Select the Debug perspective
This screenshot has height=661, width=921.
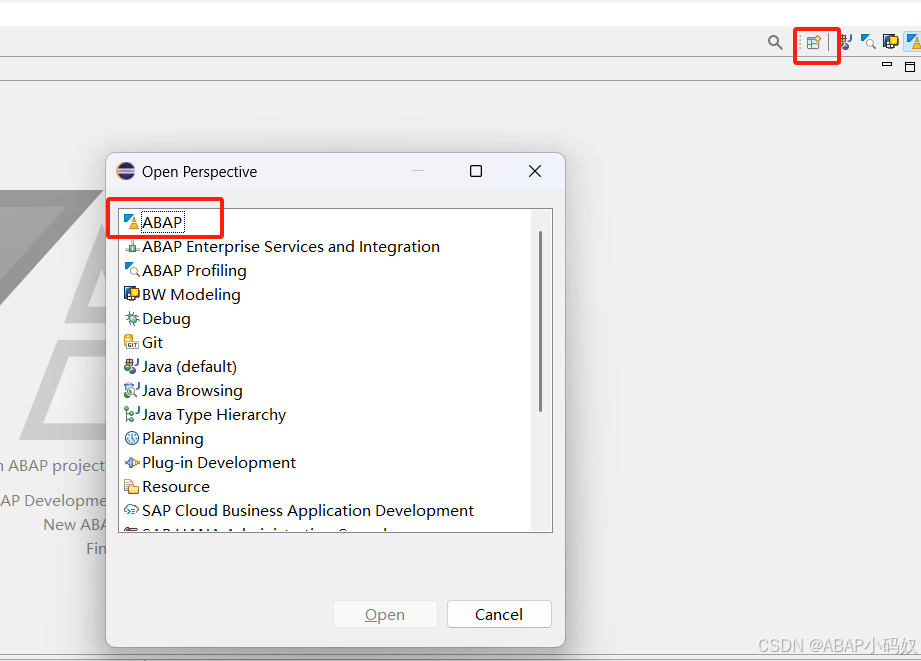(x=166, y=318)
